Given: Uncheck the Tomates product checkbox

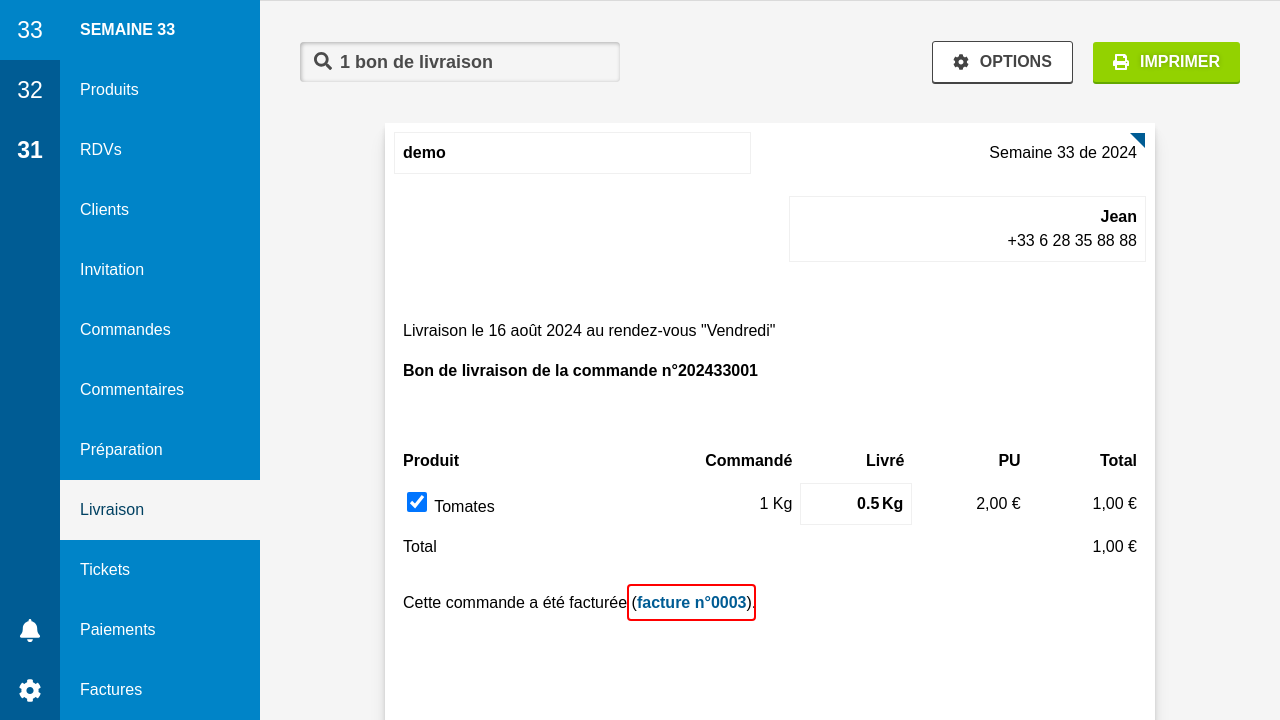Looking at the screenshot, I should pos(417,502).
